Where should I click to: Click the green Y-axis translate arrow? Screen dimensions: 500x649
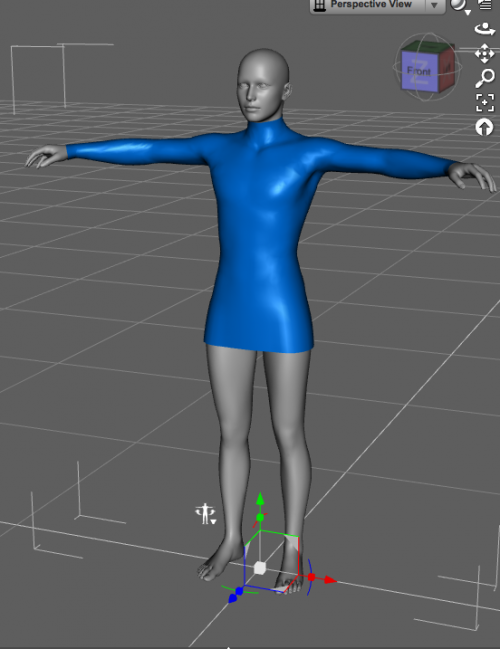(x=260, y=498)
